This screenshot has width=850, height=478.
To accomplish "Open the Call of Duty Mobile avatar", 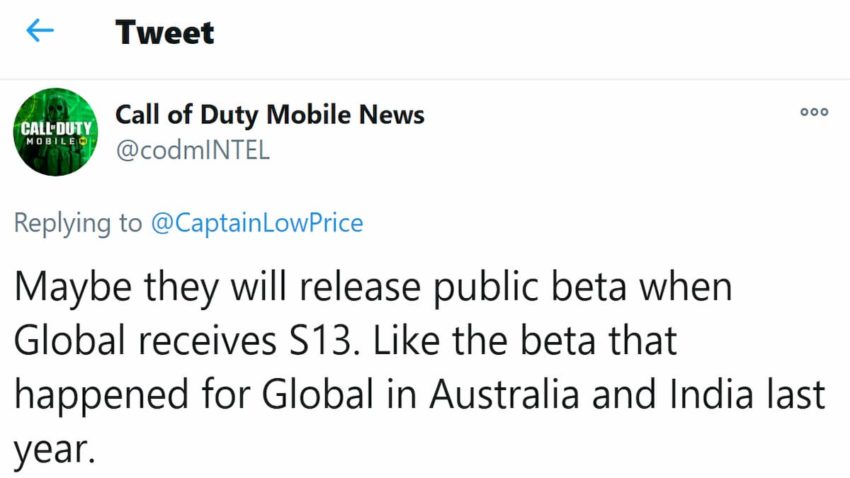I will point(56,133).
